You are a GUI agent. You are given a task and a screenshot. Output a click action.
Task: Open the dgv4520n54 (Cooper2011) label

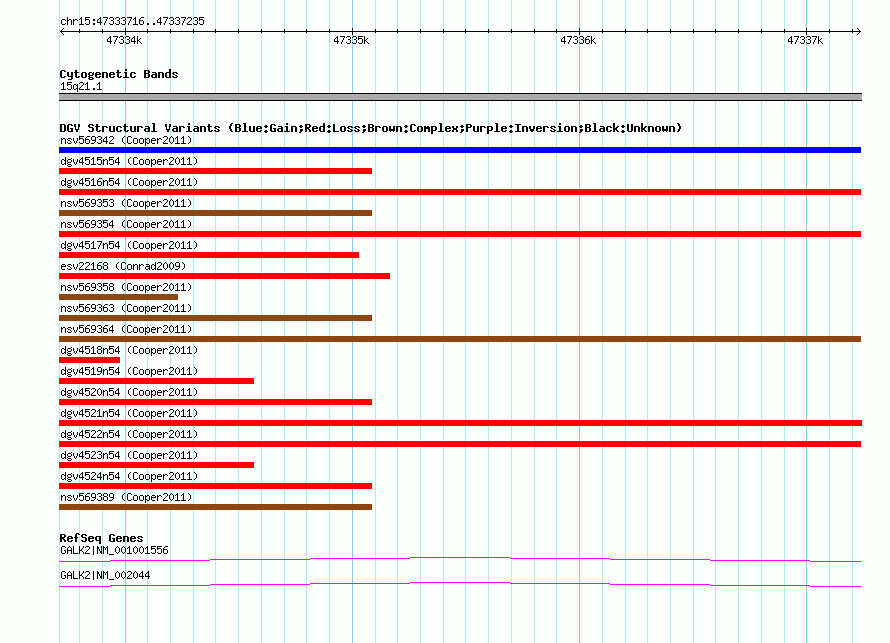(129, 392)
